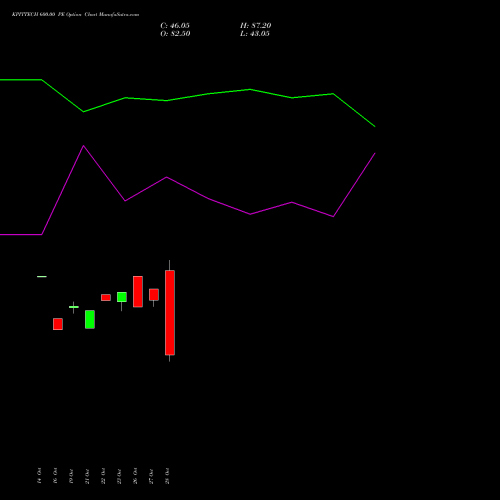
Task: Click the flat green dash candle for 14 Oct
Action: click(42, 276)
